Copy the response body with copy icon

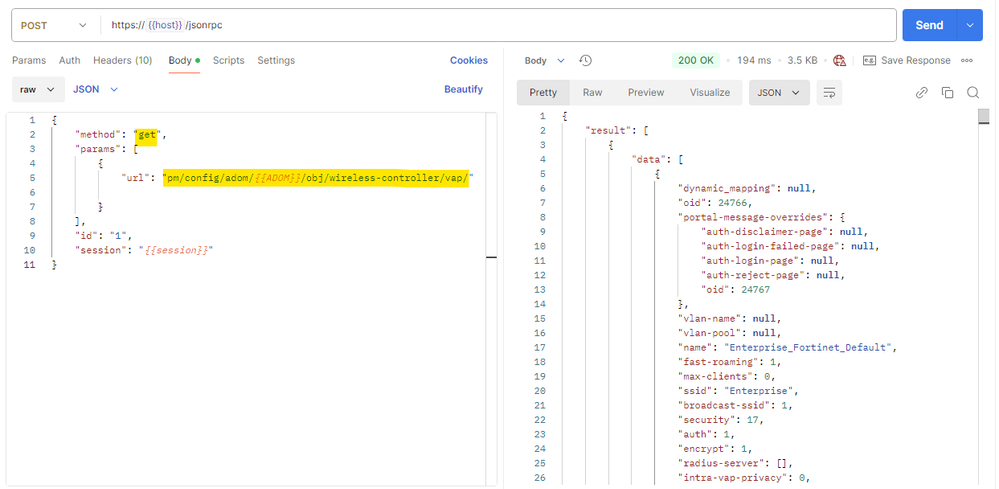[x=947, y=93]
